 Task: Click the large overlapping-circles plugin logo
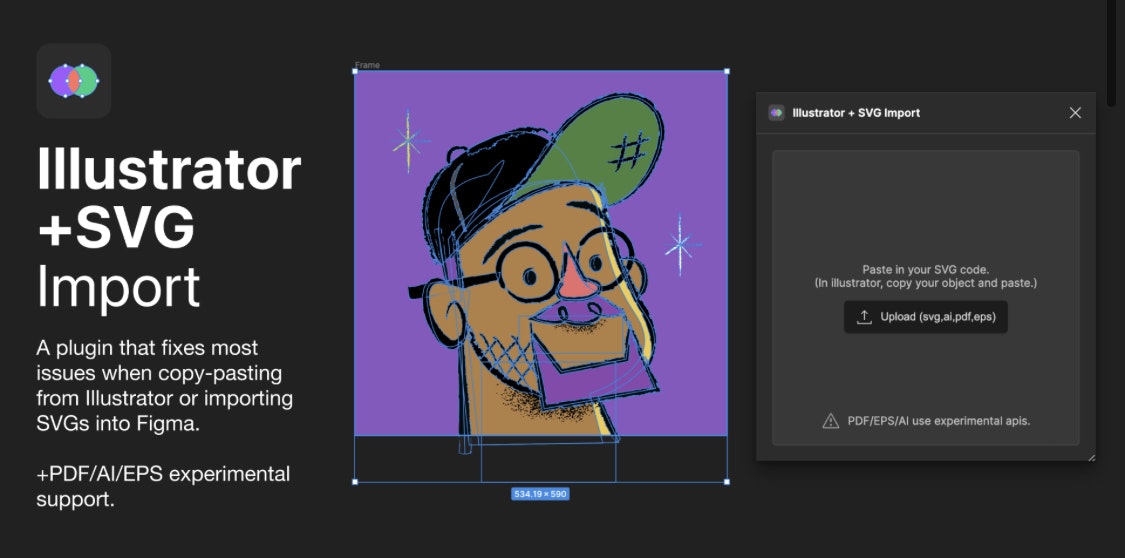tap(73, 80)
